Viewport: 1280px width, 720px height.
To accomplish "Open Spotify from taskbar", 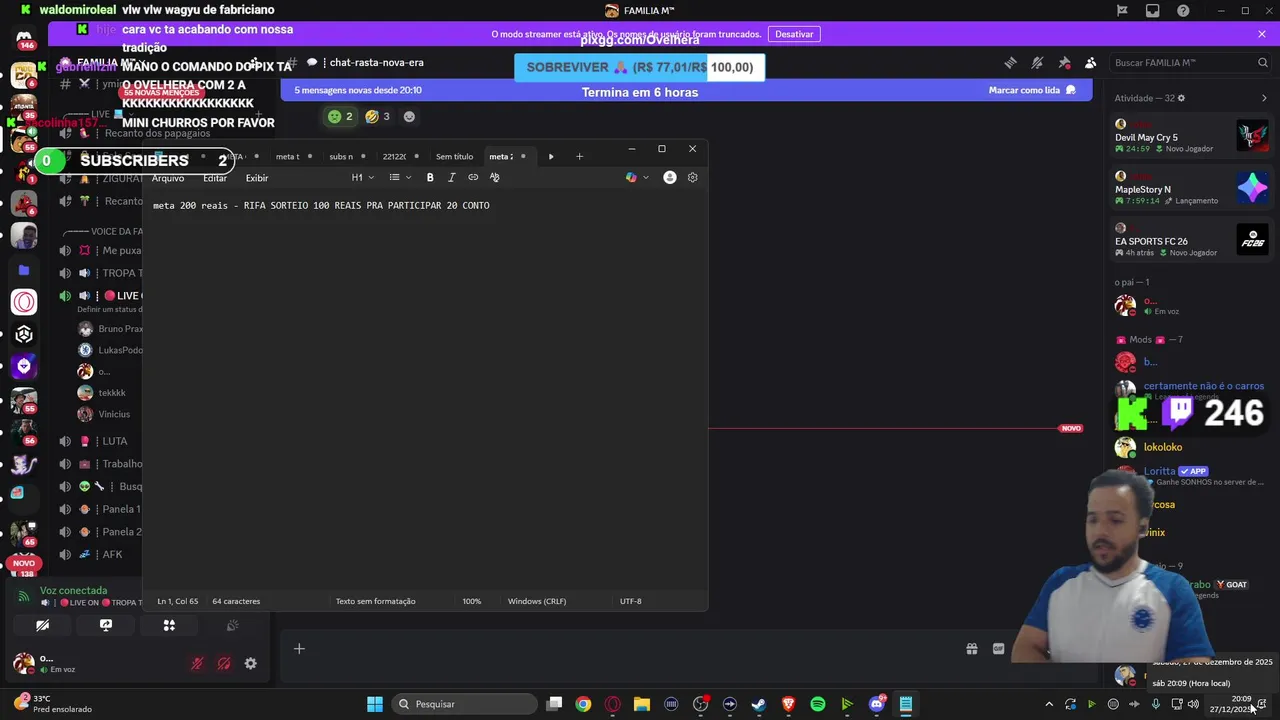I will tap(818, 704).
